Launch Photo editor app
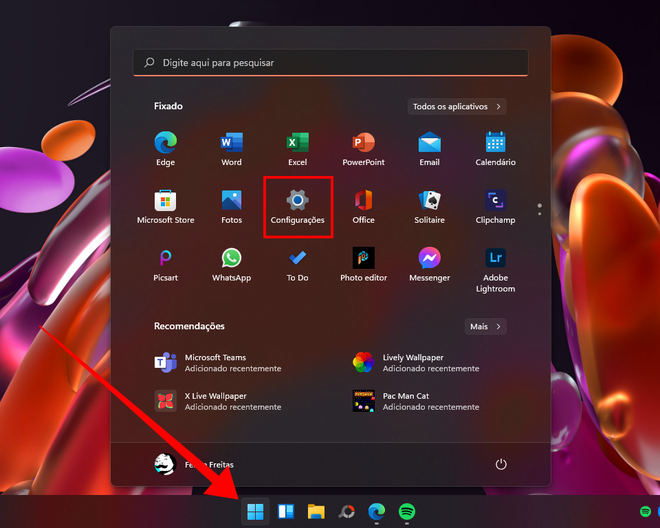The height and width of the screenshot is (528, 660). tap(364, 264)
